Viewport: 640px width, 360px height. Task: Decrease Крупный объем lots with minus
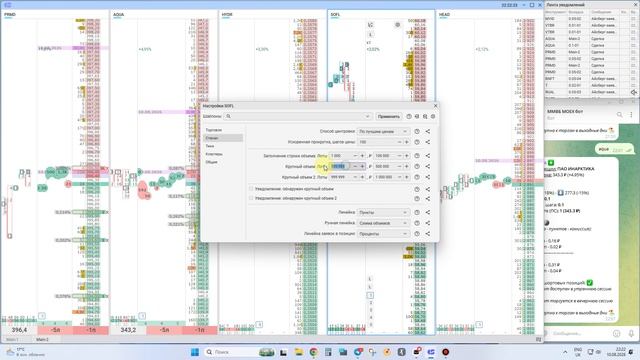tap(355, 166)
